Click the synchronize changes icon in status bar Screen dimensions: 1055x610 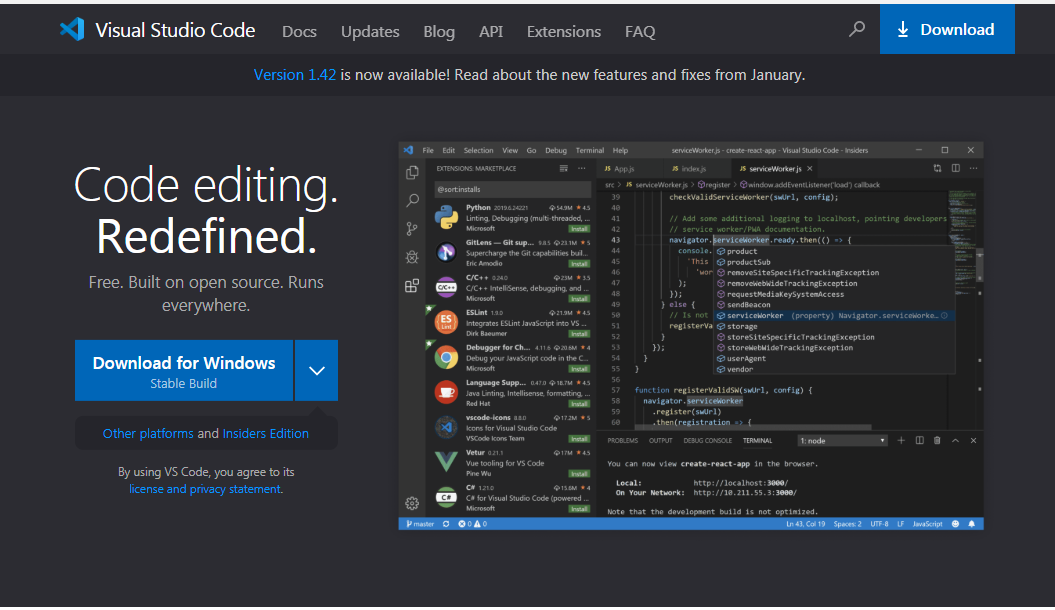point(446,524)
